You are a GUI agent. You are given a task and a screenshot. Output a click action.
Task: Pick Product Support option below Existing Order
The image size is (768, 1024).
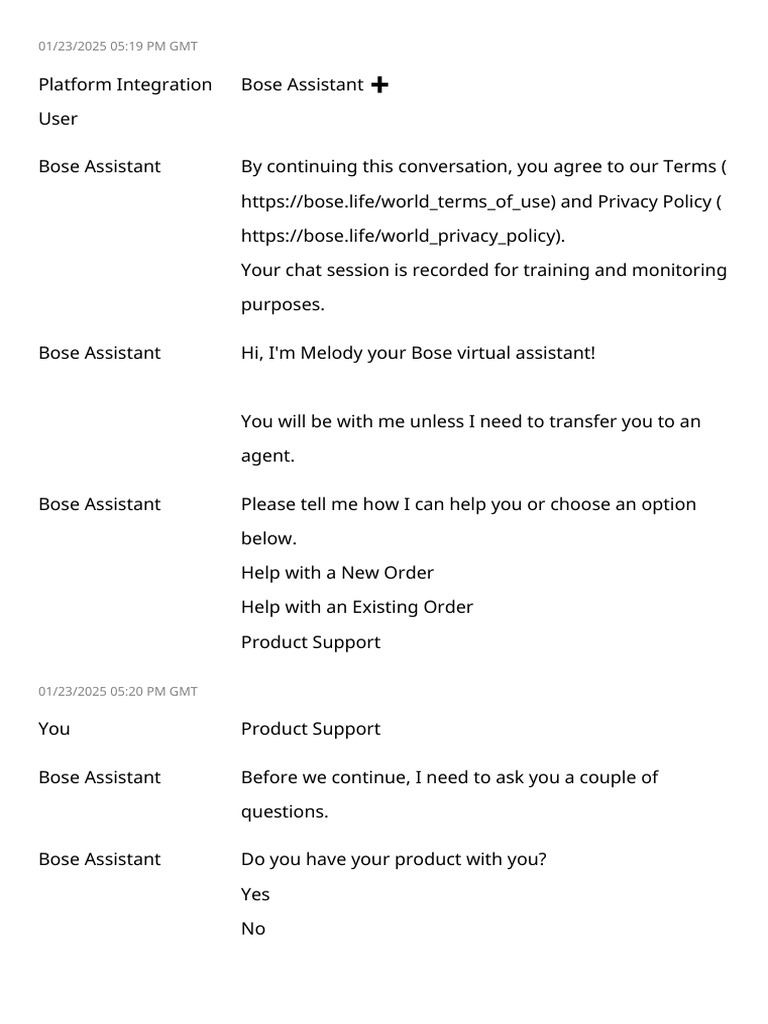(310, 642)
